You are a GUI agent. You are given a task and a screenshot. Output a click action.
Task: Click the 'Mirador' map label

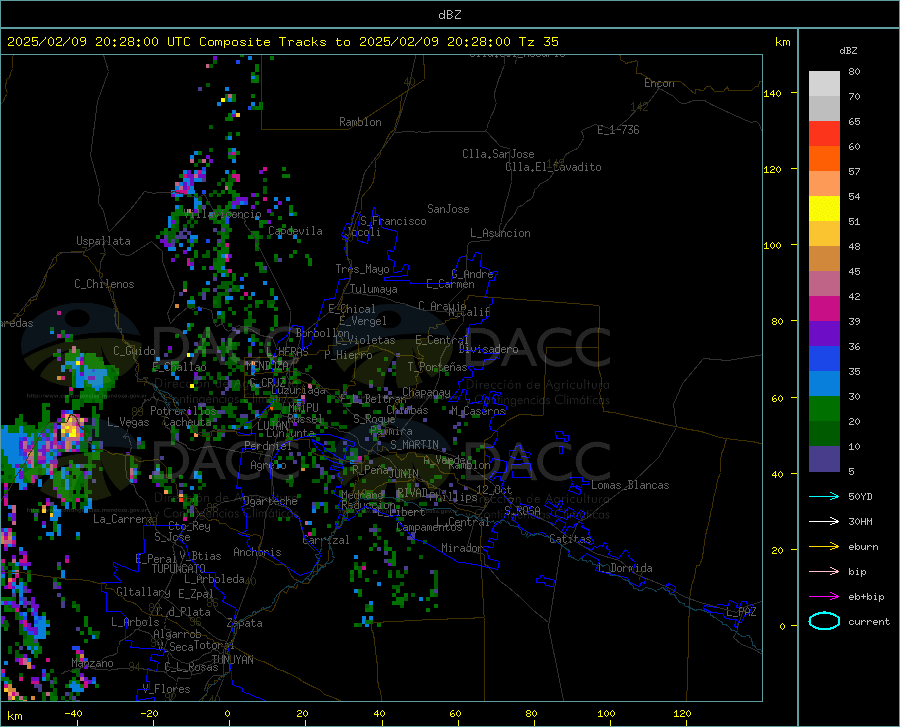pos(461,548)
